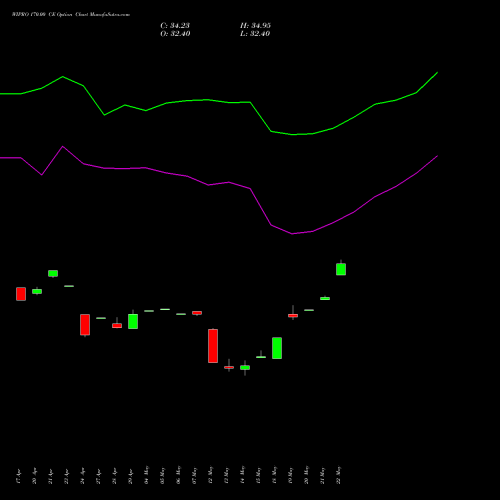Screen dimensions: 500x500
Task: Click the WIPRO option chart title text
Action: (x=71, y=15)
